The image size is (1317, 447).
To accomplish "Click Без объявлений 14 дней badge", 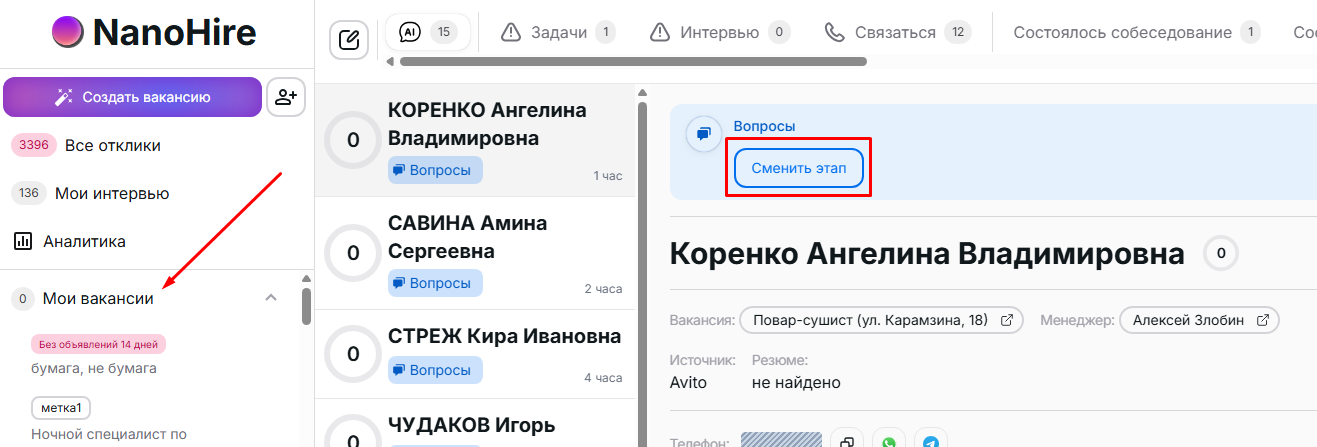I will (x=98, y=344).
